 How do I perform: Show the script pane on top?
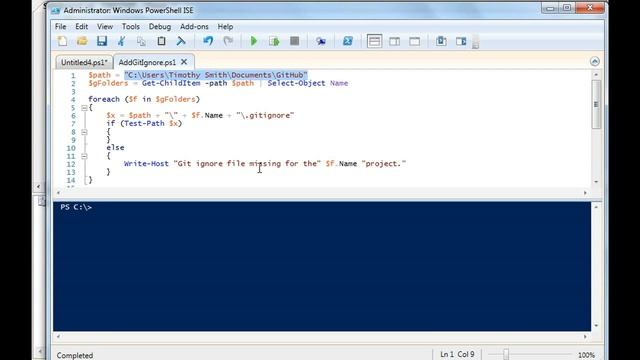[374, 41]
